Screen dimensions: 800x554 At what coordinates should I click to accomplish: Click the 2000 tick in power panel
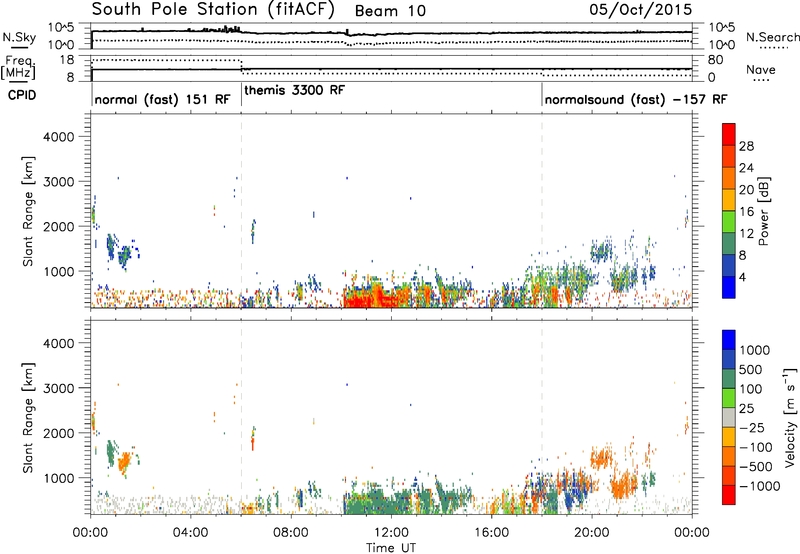click(58, 226)
